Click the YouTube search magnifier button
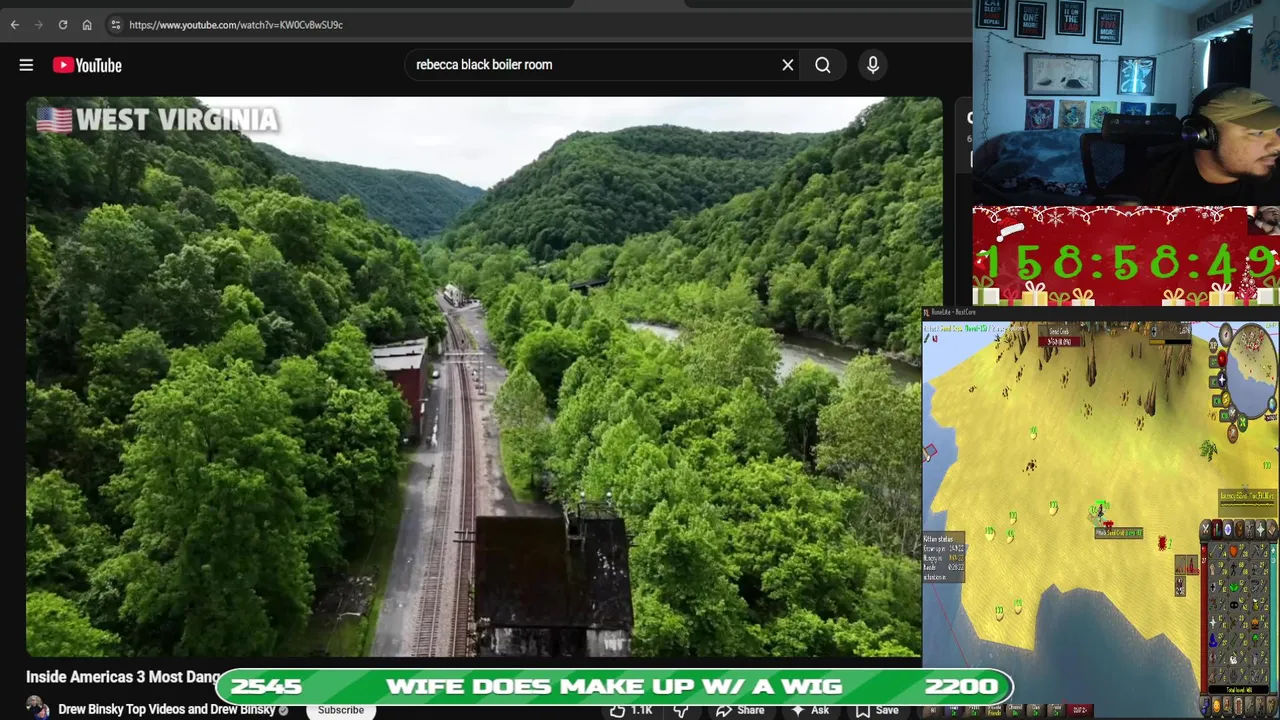 822,65
